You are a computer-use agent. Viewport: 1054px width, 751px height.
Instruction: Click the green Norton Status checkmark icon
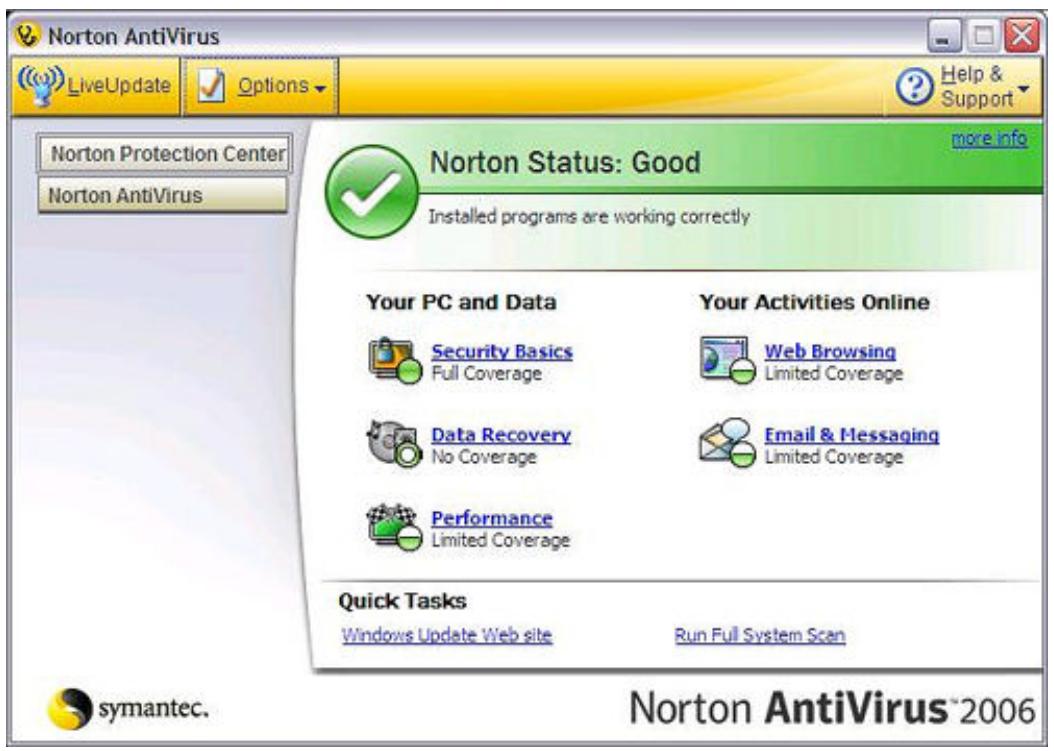pyautogui.click(x=372, y=192)
